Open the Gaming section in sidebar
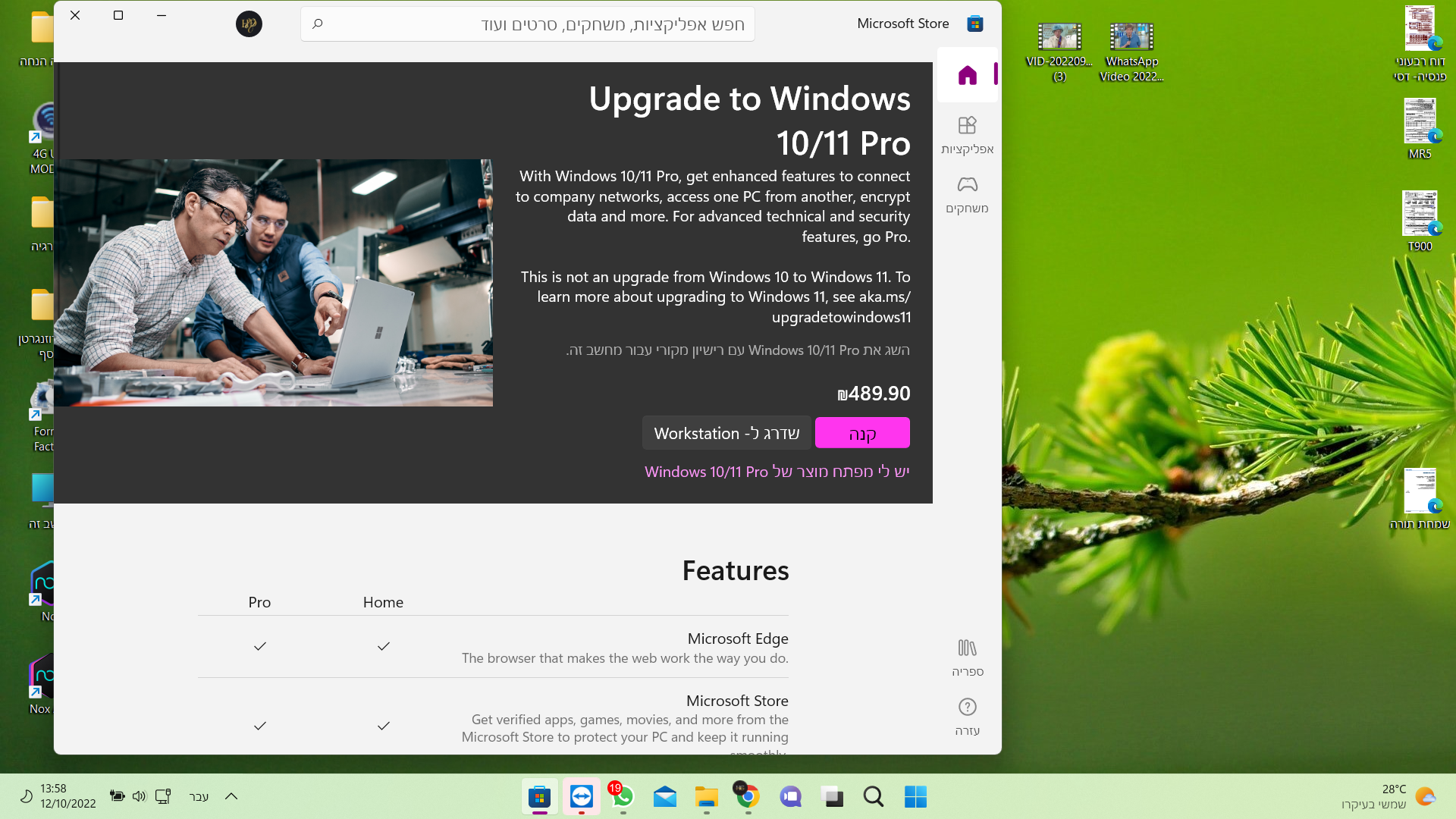 tap(967, 194)
